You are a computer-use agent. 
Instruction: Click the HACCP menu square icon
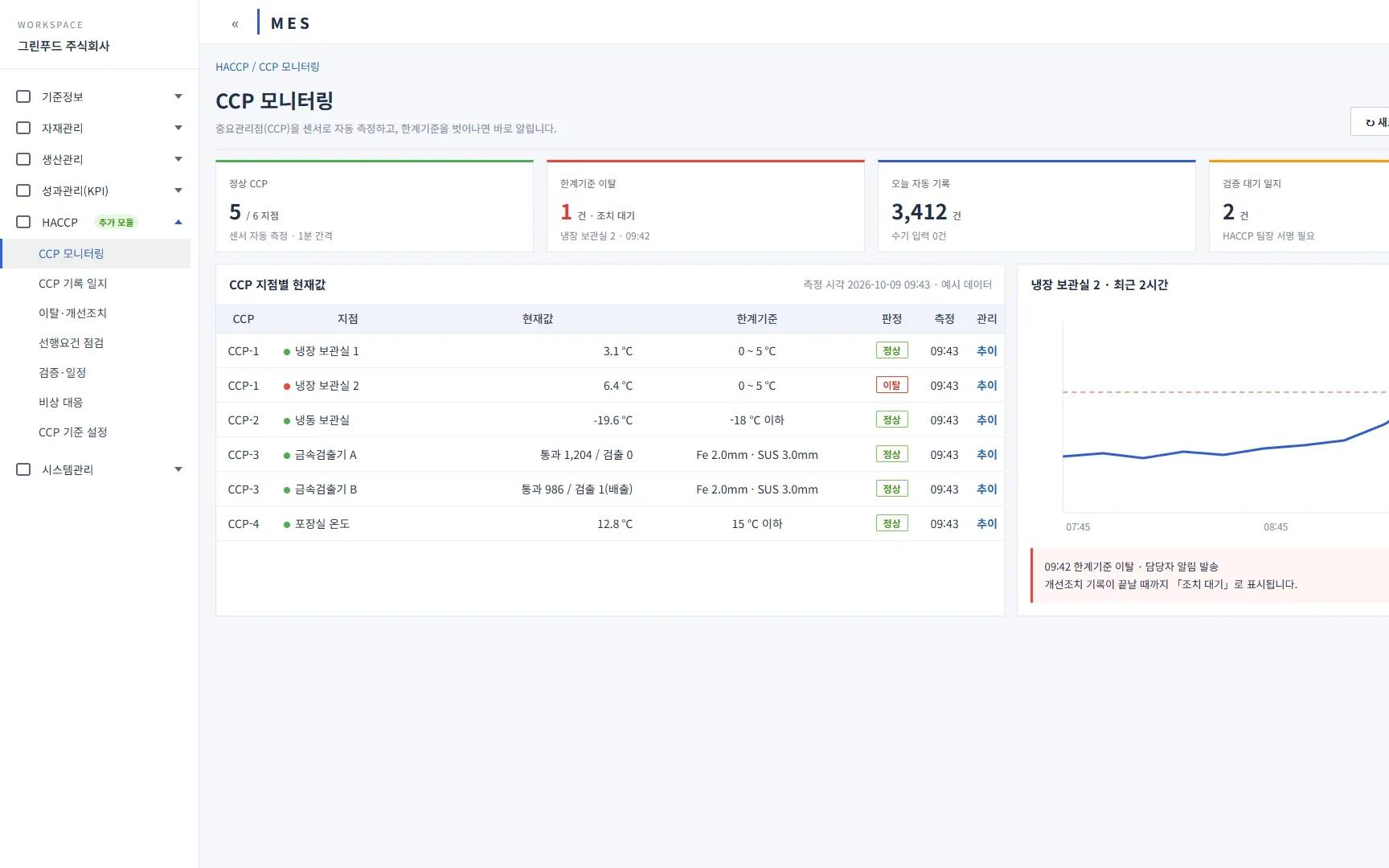click(x=23, y=222)
